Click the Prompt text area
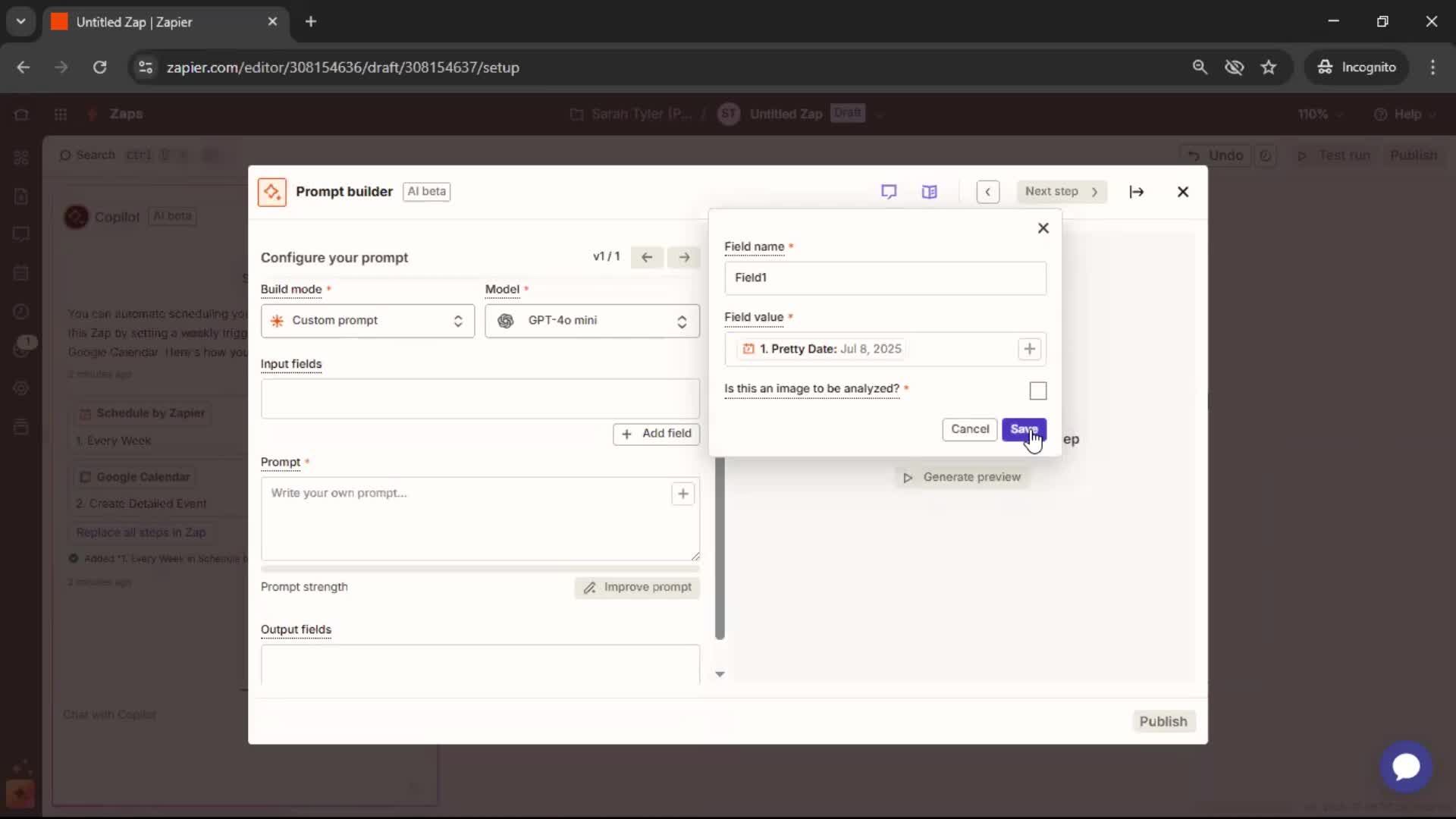This screenshot has width=1456, height=819. click(480, 519)
